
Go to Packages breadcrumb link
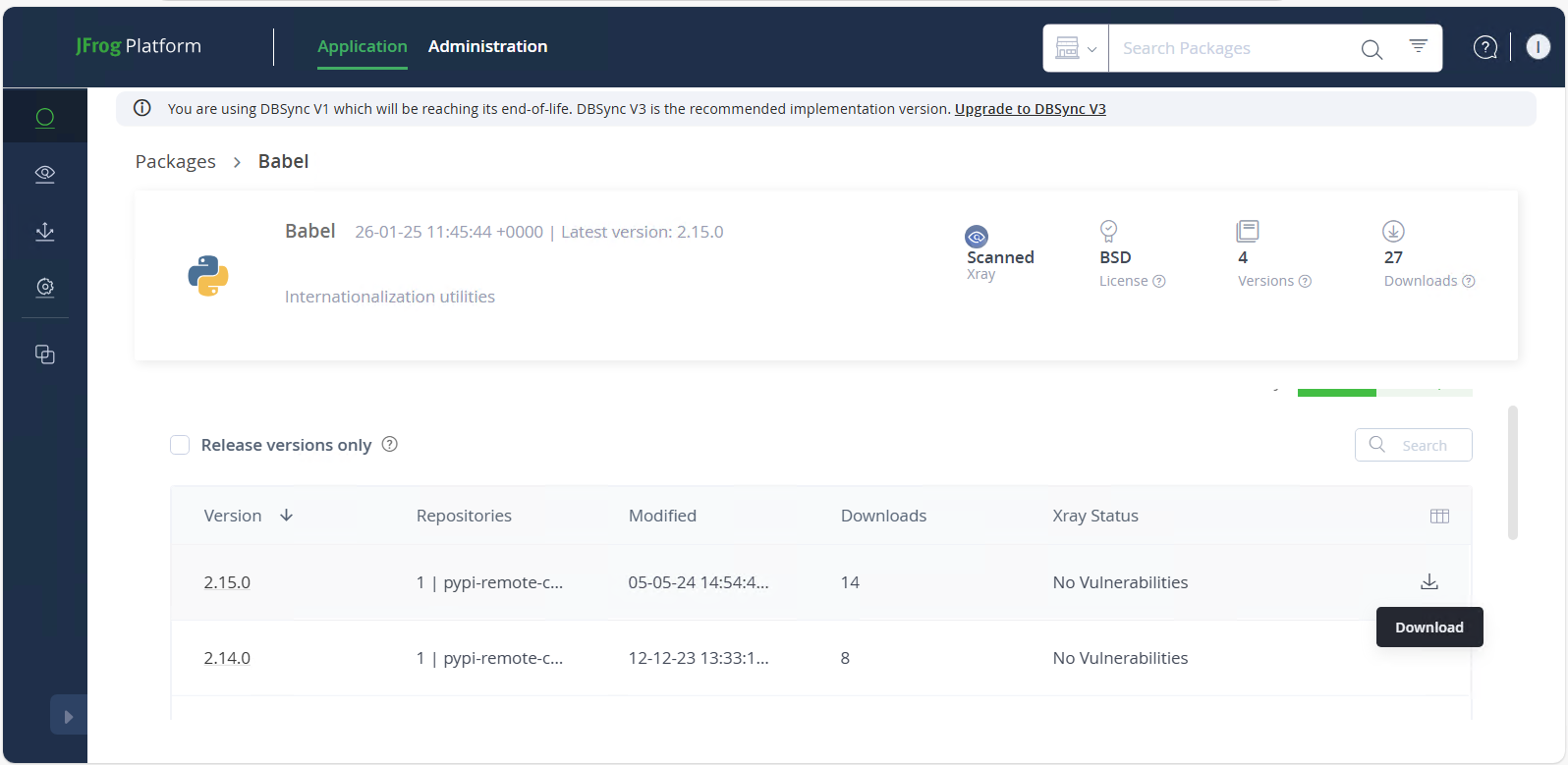[175, 161]
